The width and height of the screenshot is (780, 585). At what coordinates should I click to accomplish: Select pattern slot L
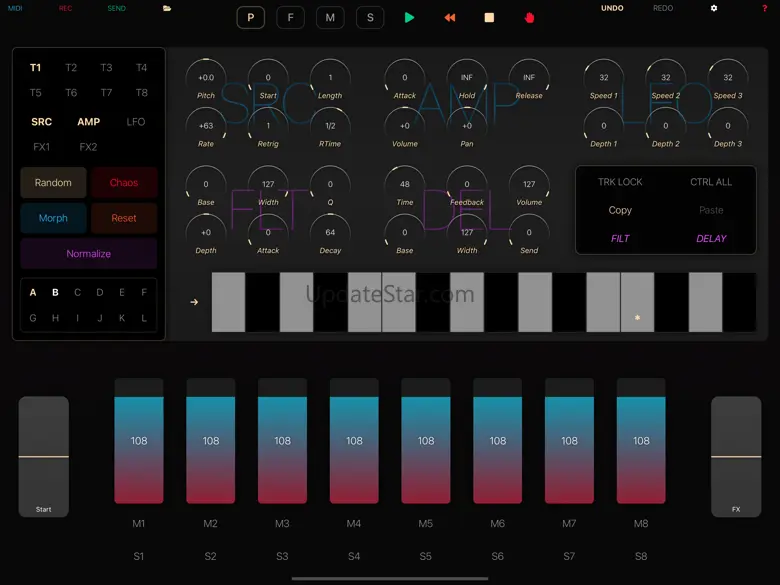tap(144, 318)
